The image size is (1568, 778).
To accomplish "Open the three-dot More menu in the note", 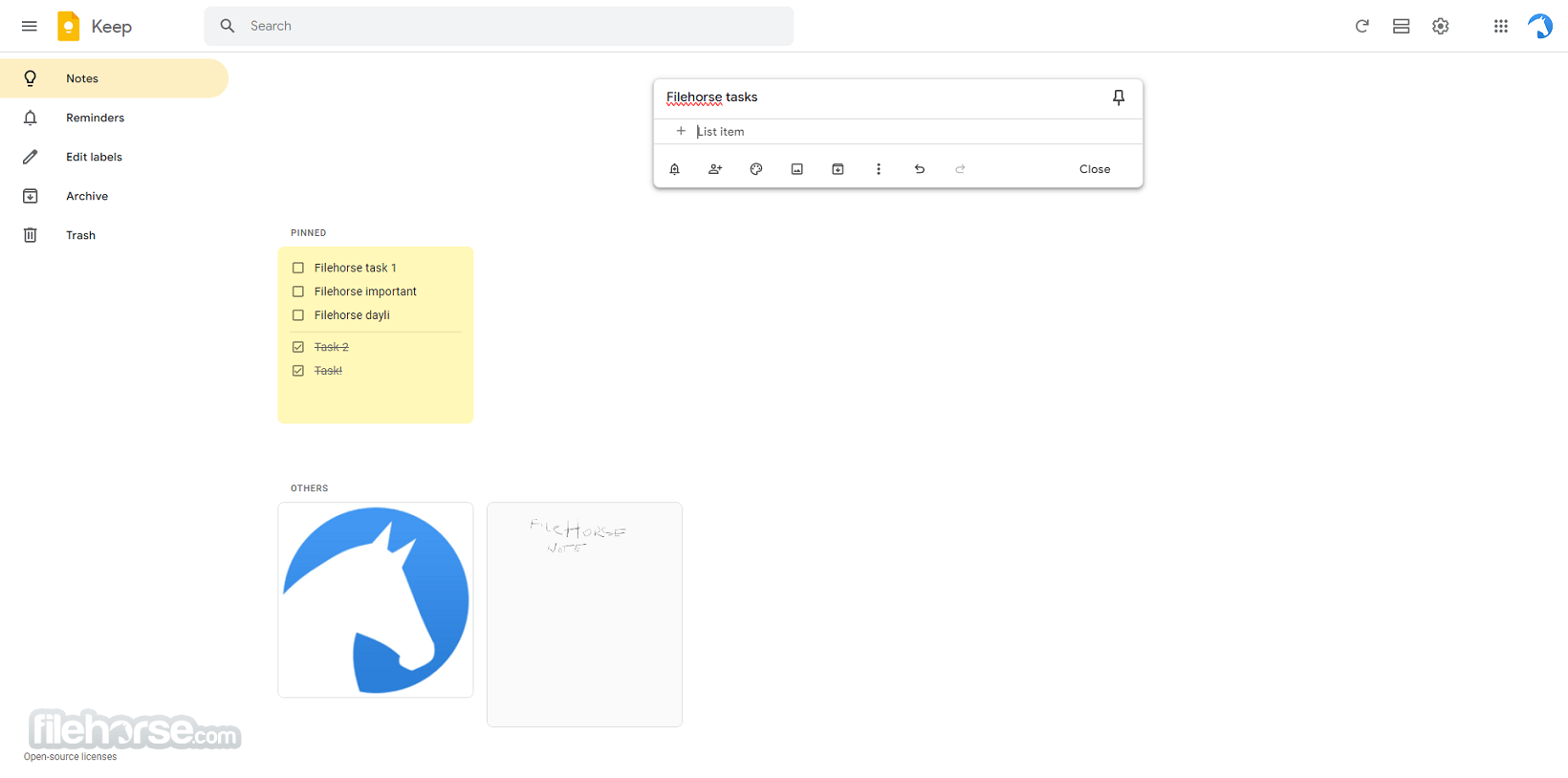I will [879, 169].
